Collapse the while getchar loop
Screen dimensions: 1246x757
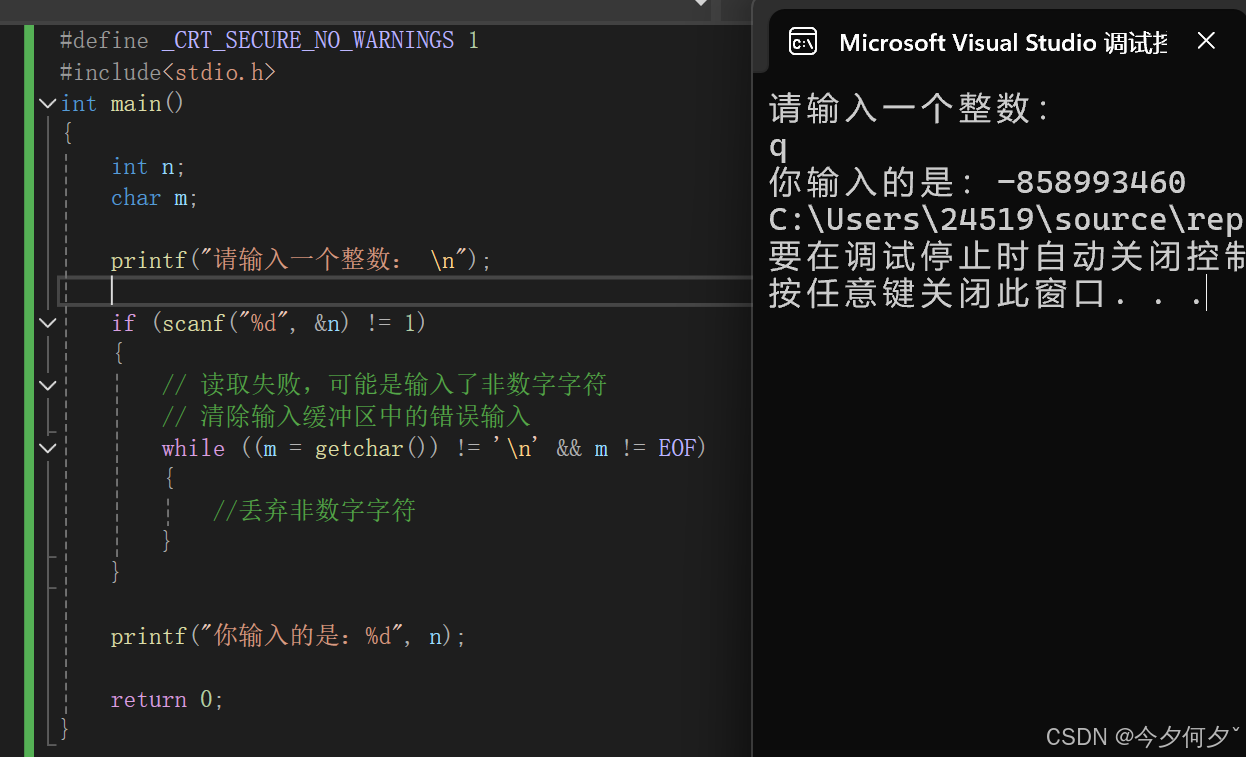click(47, 447)
